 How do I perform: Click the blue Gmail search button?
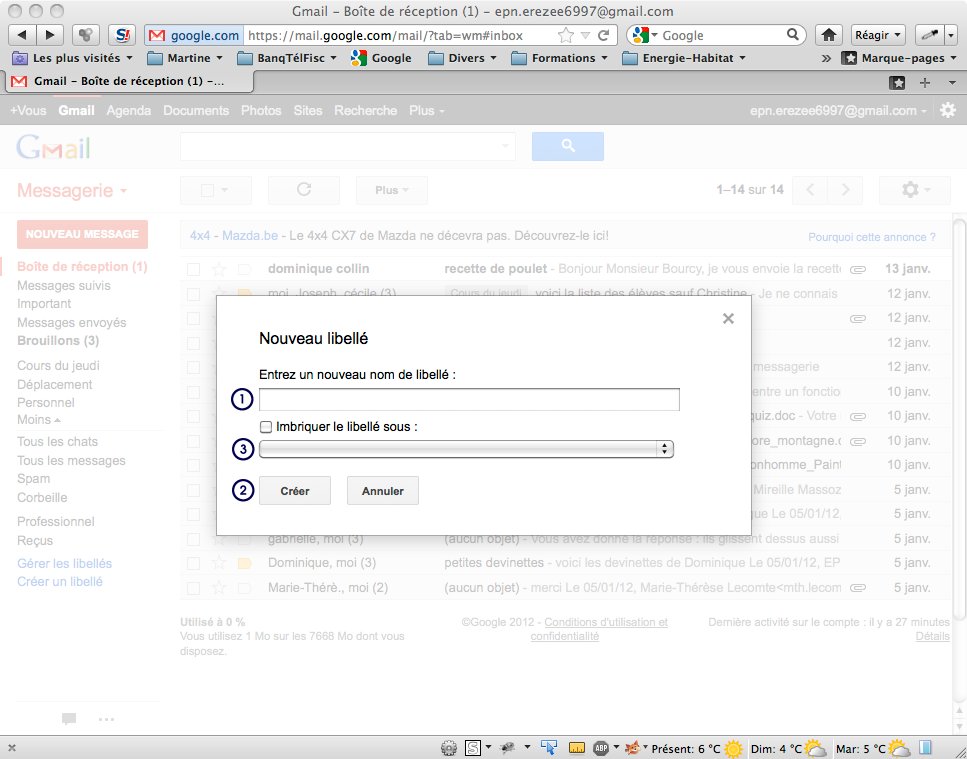[x=568, y=146]
